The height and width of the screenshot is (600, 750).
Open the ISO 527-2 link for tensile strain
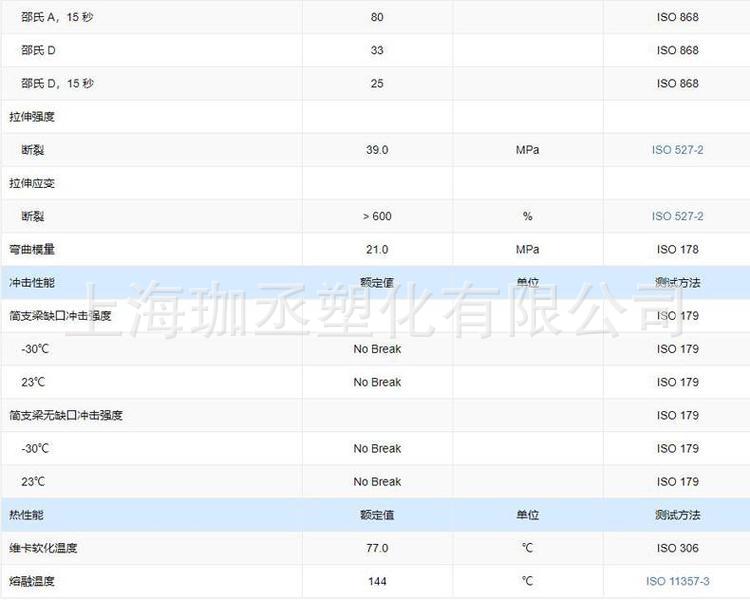(677, 216)
